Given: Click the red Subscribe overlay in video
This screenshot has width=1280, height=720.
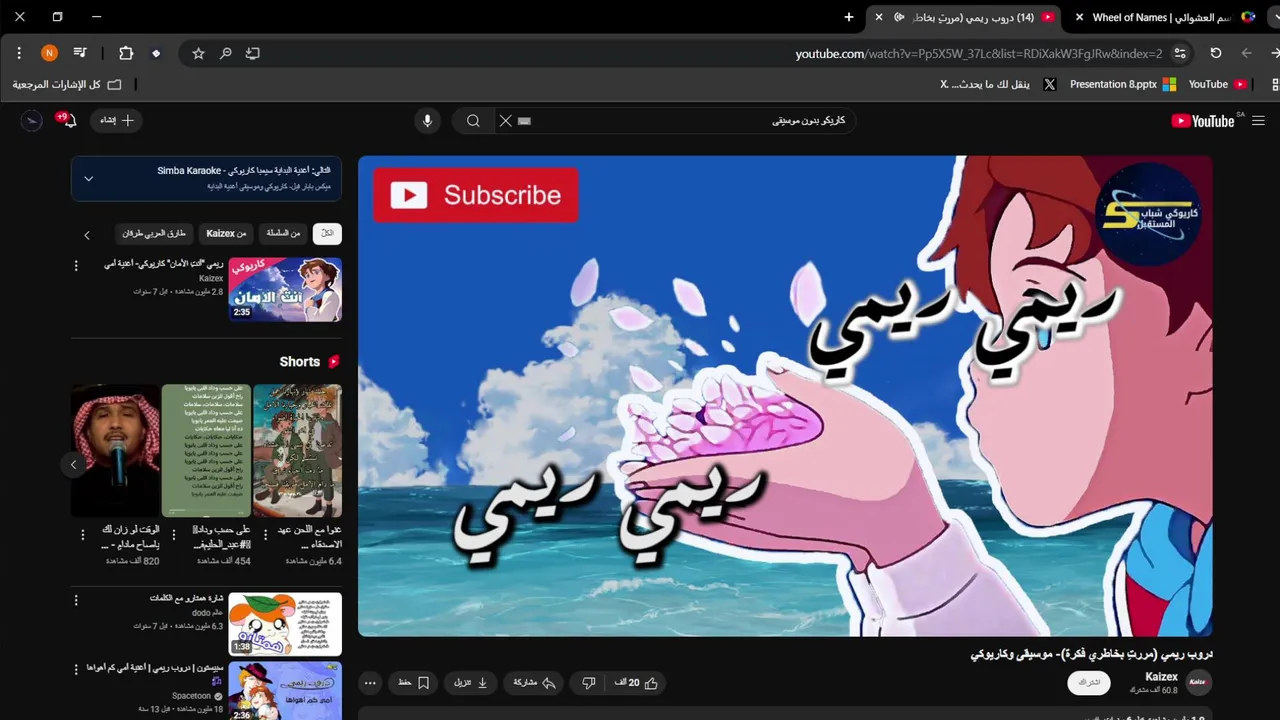Looking at the screenshot, I should 476,195.
